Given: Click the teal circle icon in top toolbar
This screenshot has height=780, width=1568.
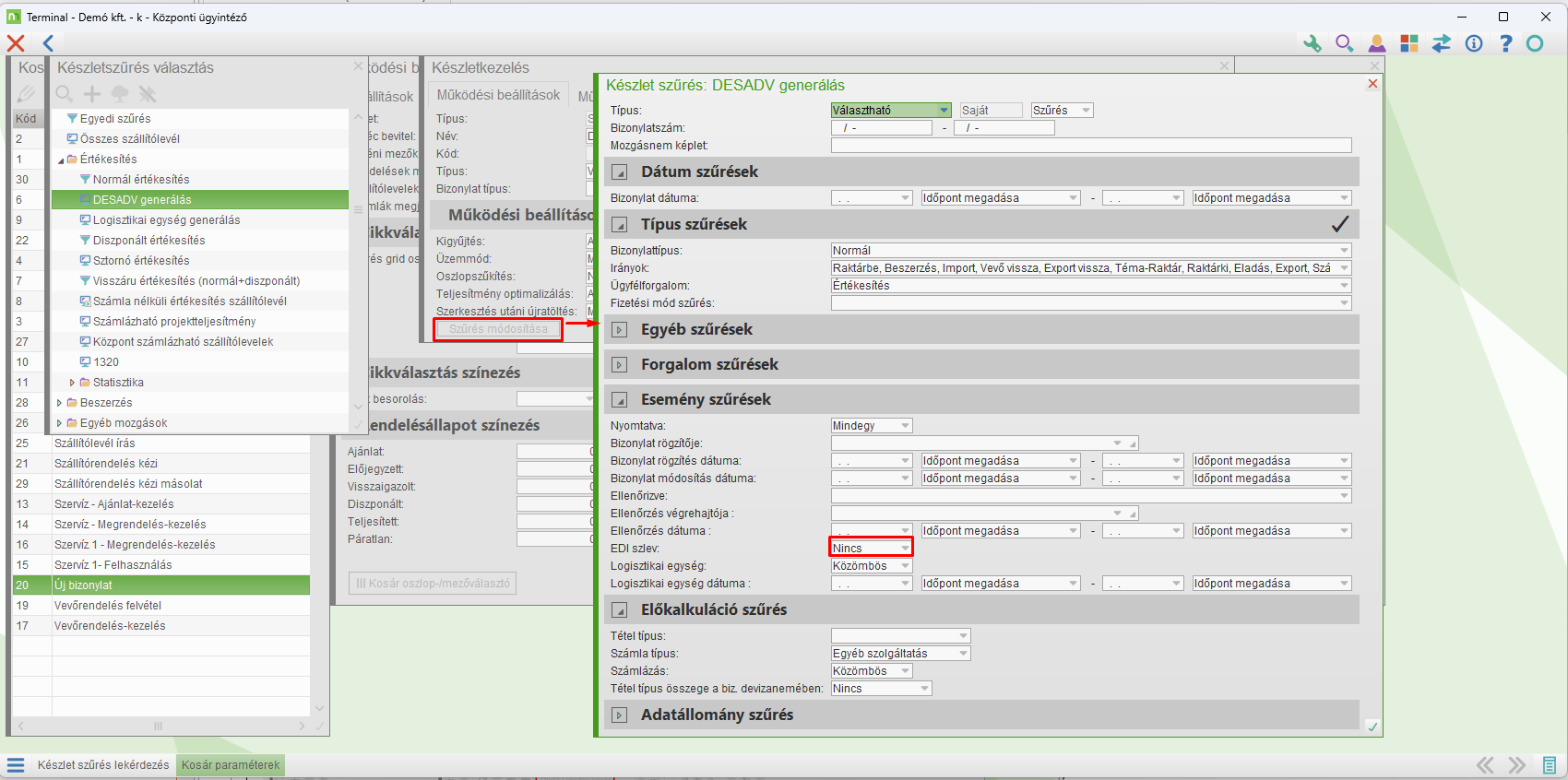Looking at the screenshot, I should (x=1535, y=43).
